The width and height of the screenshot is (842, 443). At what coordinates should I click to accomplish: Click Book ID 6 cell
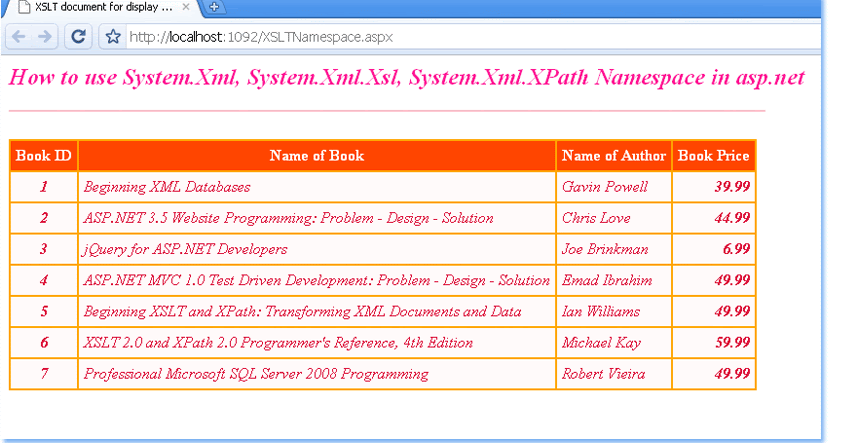pyautogui.click(x=43, y=343)
